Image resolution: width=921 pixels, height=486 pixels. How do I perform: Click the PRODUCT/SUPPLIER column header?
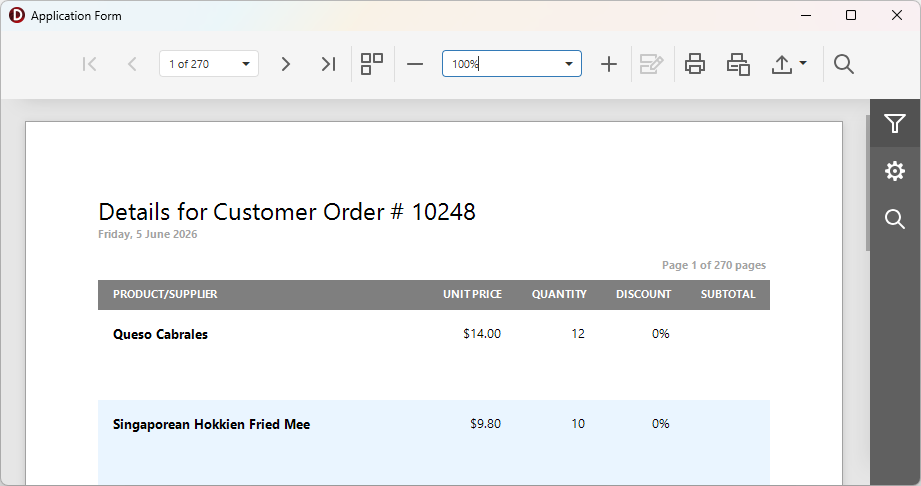[x=165, y=294]
